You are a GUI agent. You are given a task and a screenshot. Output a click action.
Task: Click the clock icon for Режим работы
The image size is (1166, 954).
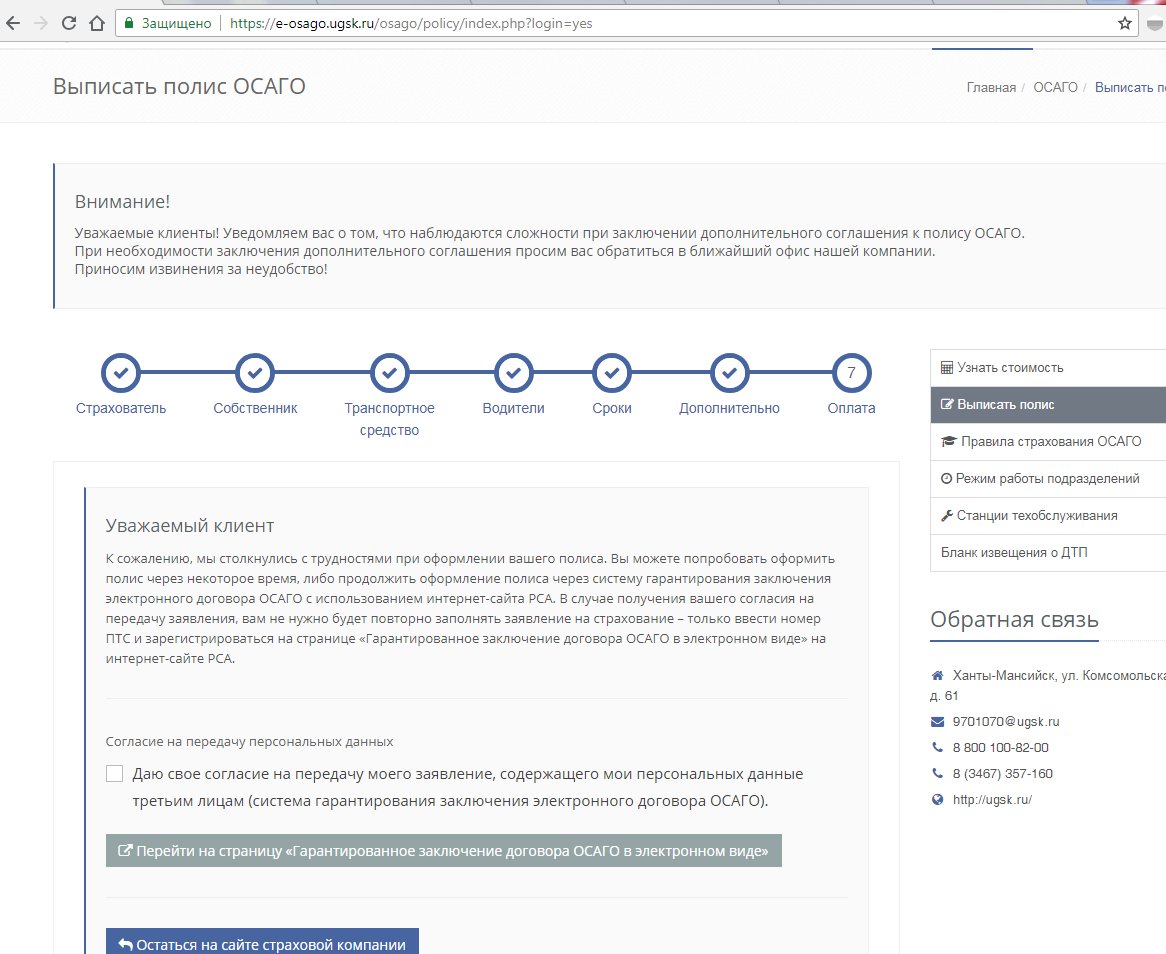pos(947,479)
